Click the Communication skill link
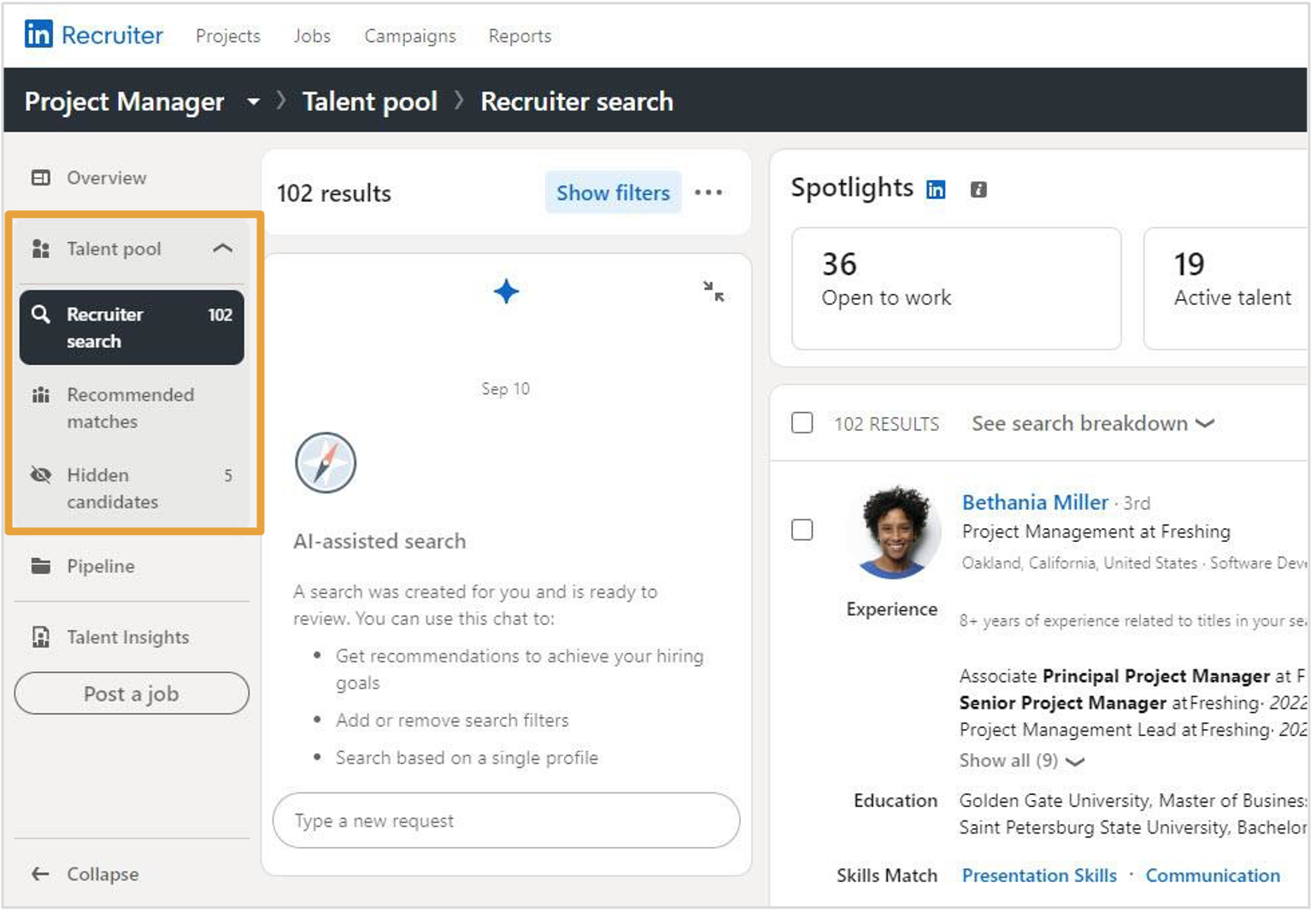The height and width of the screenshot is (912, 1316). click(x=1213, y=875)
